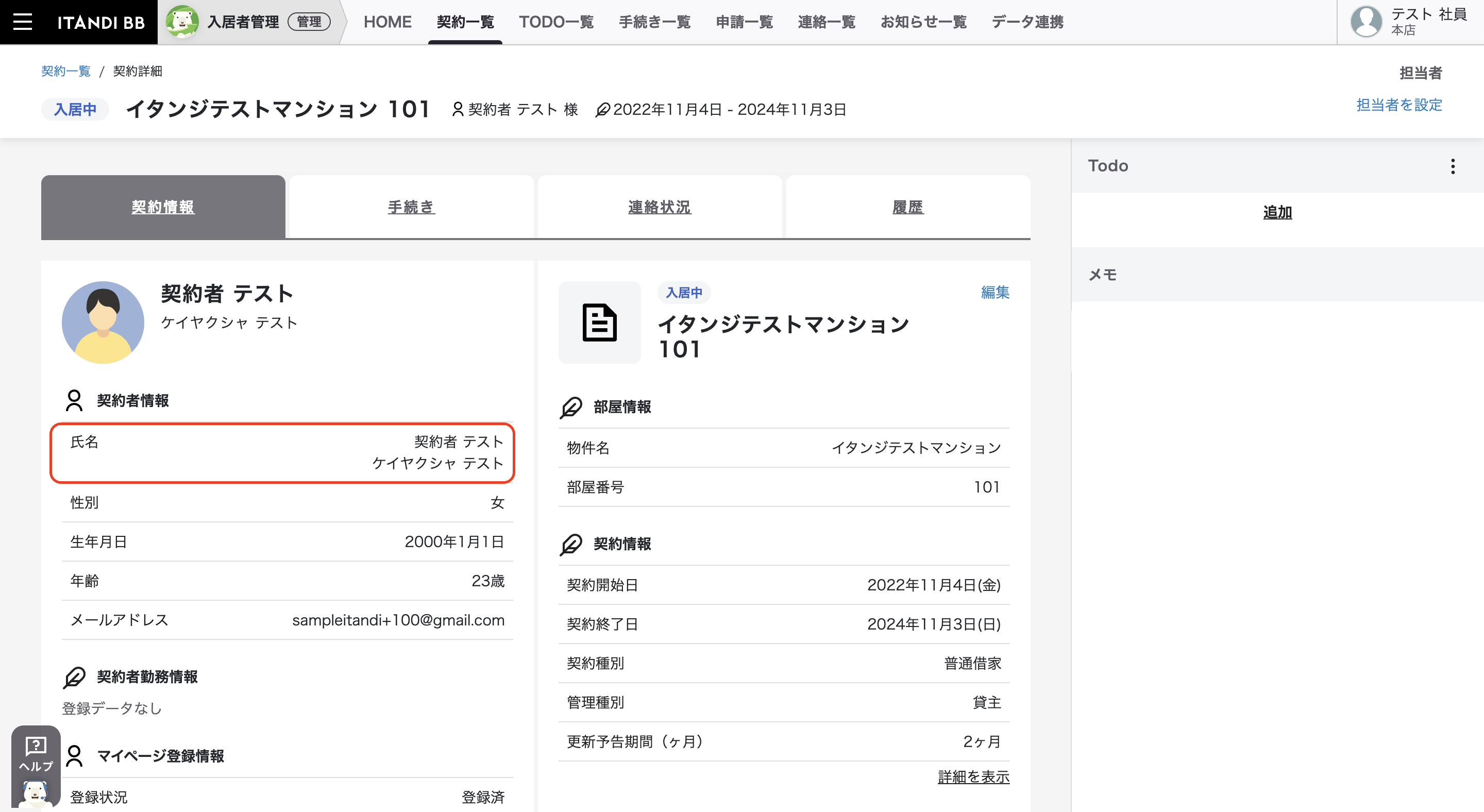
Task: Click email sampleitandi+100@gmail.com
Action: (398, 620)
